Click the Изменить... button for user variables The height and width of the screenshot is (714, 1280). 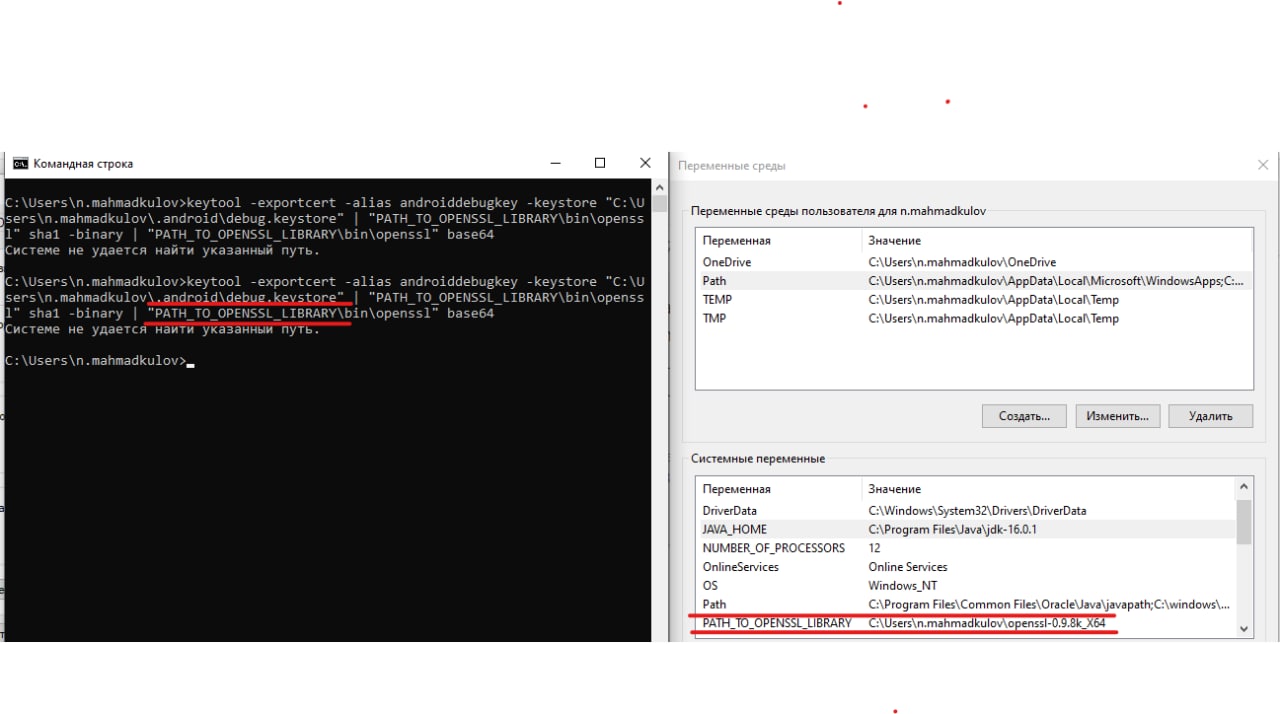tap(1117, 415)
